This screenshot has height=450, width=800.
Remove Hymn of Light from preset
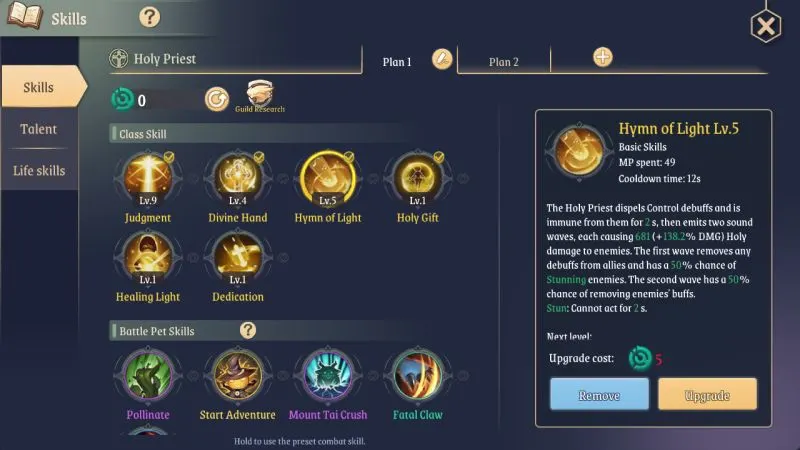pos(599,394)
